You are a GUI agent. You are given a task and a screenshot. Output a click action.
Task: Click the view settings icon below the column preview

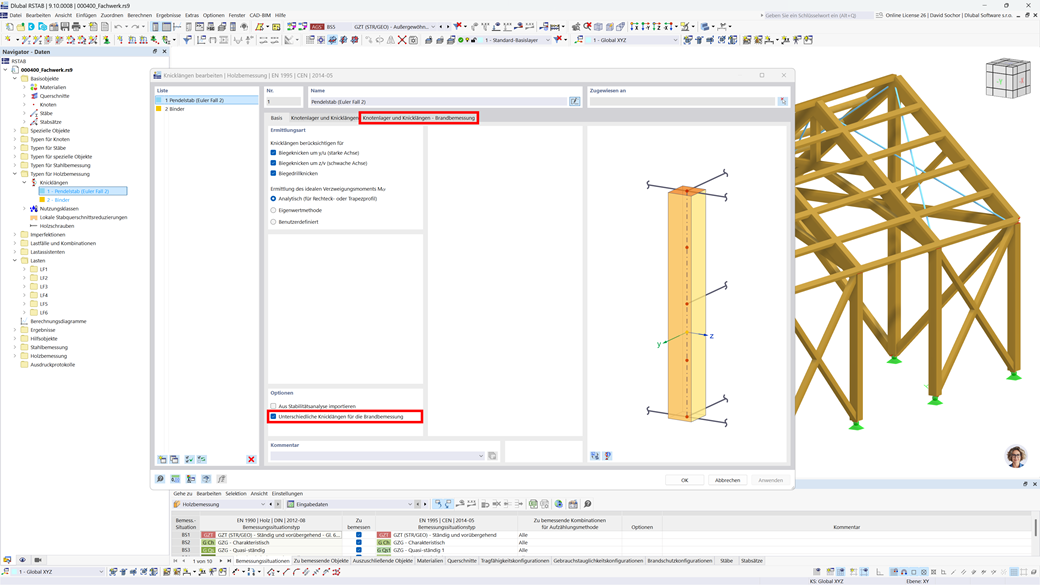pos(595,456)
